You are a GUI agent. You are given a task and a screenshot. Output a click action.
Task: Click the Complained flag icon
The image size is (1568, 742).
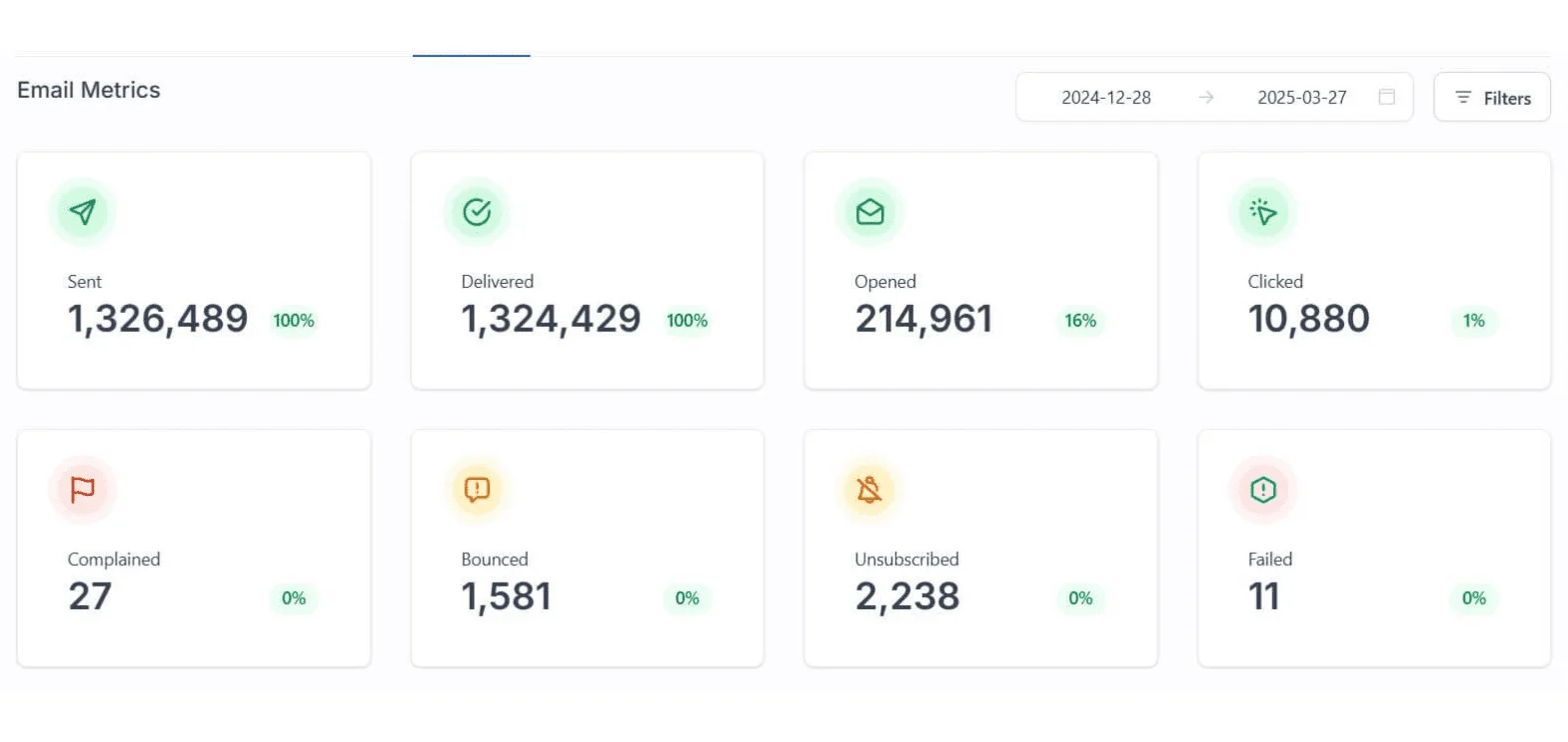click(83, 489)
